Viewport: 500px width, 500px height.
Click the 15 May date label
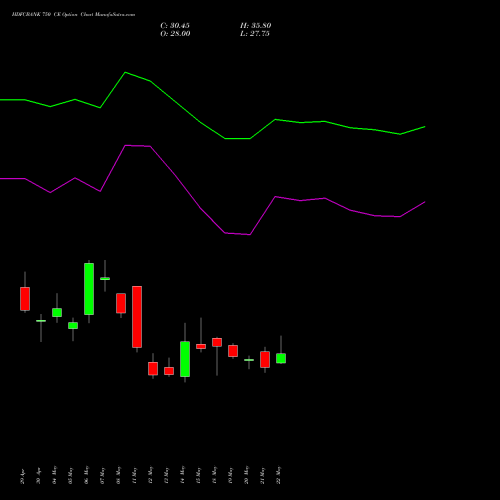coord(198,475)
